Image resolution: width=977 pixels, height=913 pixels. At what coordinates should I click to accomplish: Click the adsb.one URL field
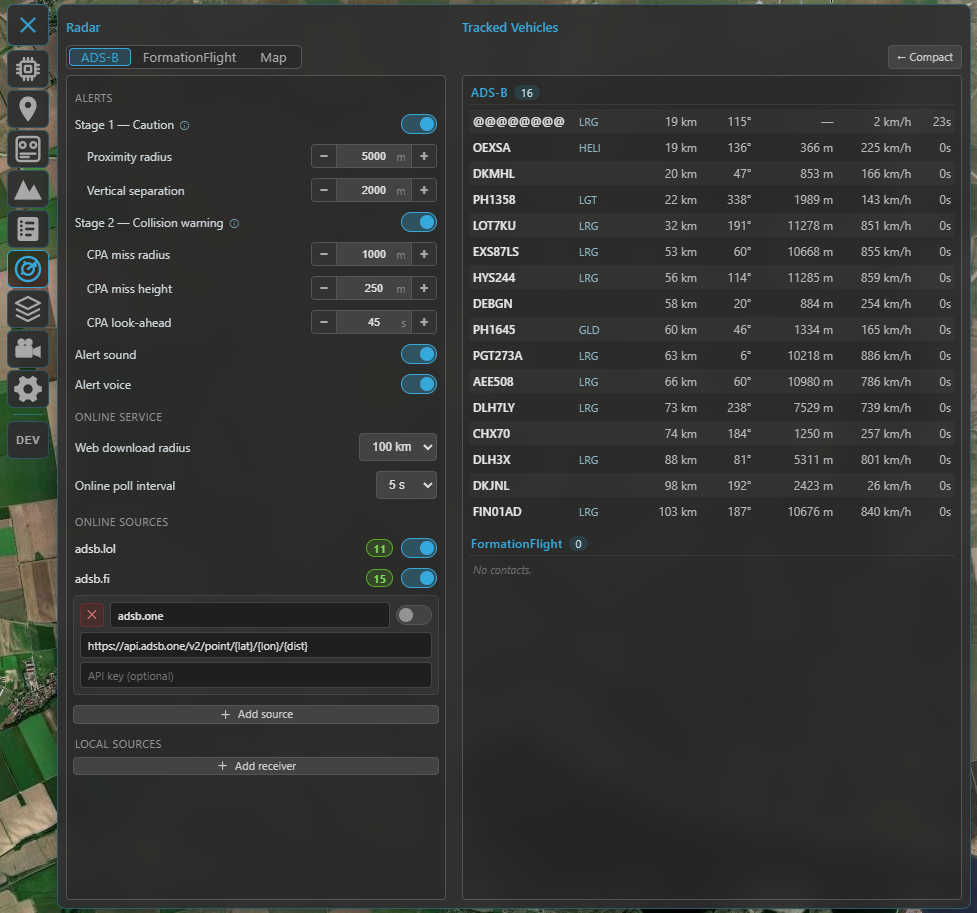tap(256, 646)
